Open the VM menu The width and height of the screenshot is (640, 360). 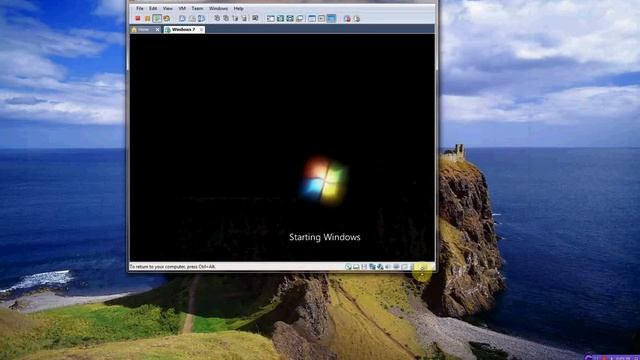182,8
